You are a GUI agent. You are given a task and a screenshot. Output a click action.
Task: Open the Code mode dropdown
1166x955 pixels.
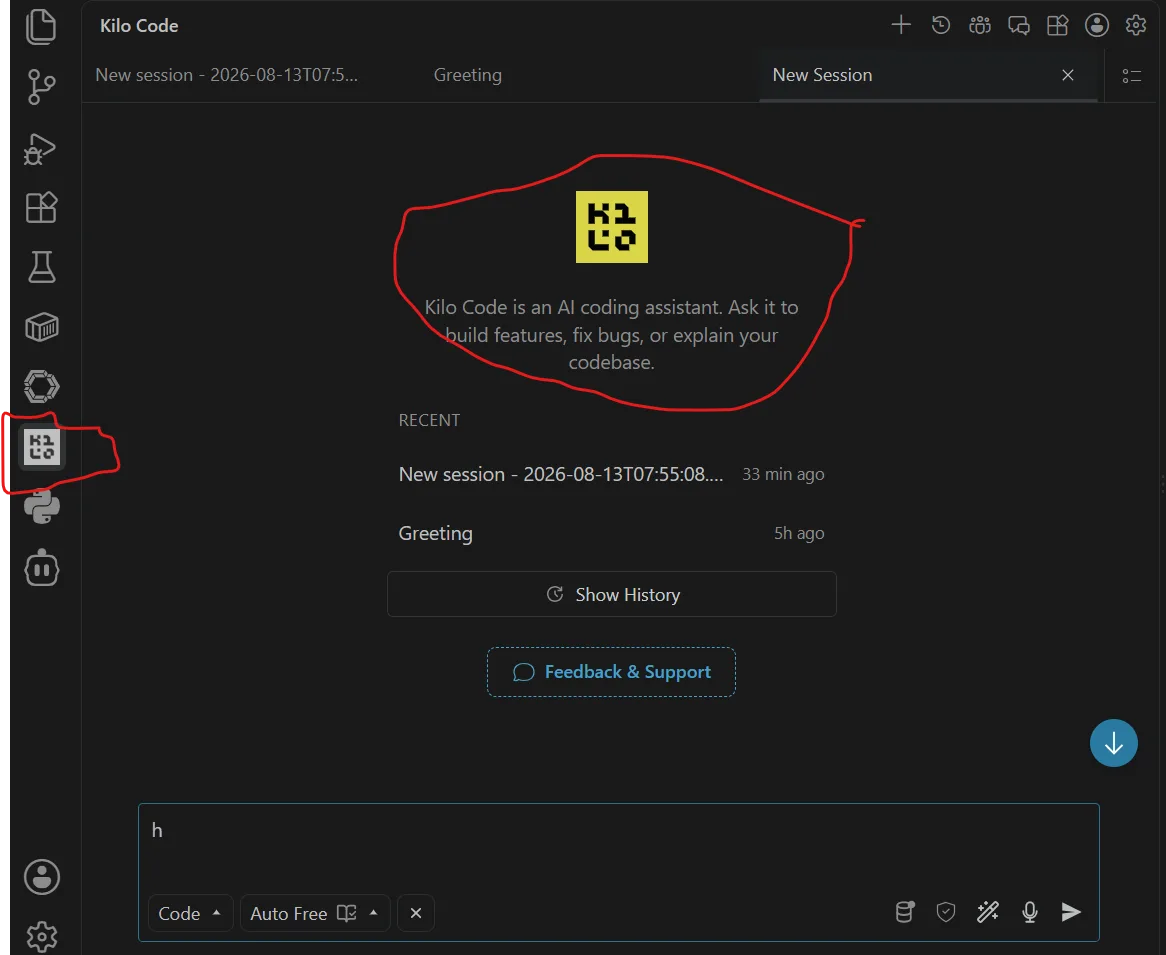[x=190, y=913]
